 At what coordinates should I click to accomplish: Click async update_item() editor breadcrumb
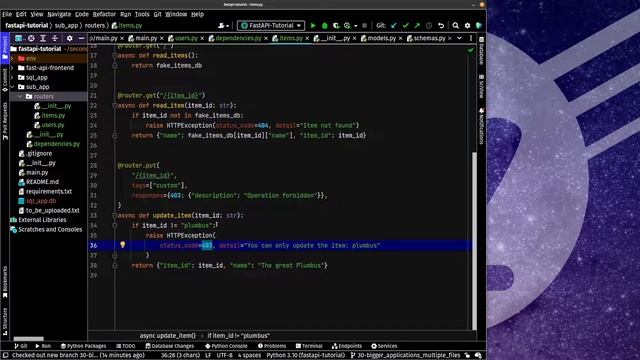(x=168, y=336)
